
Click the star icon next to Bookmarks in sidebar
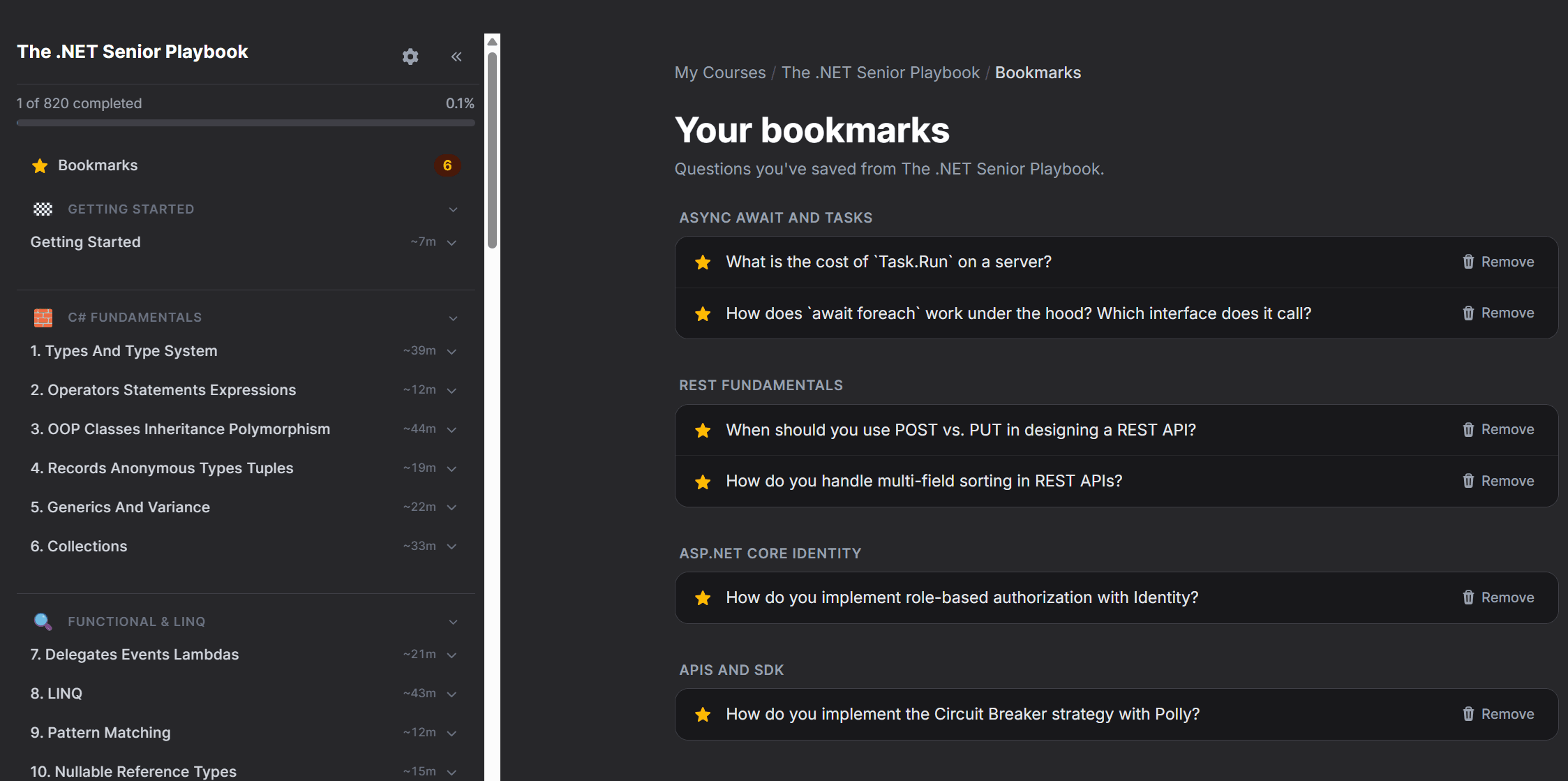point(40,165)
